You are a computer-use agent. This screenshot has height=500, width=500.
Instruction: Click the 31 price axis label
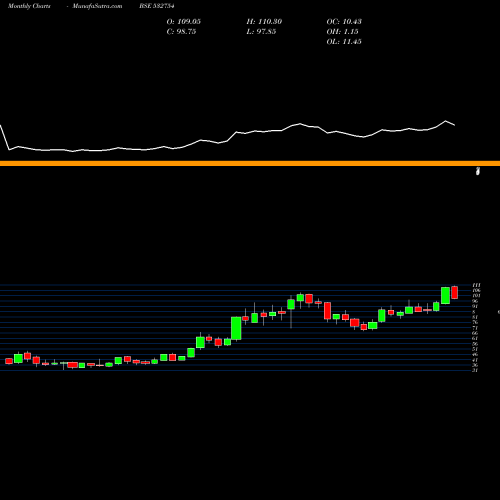pos(475,370)
